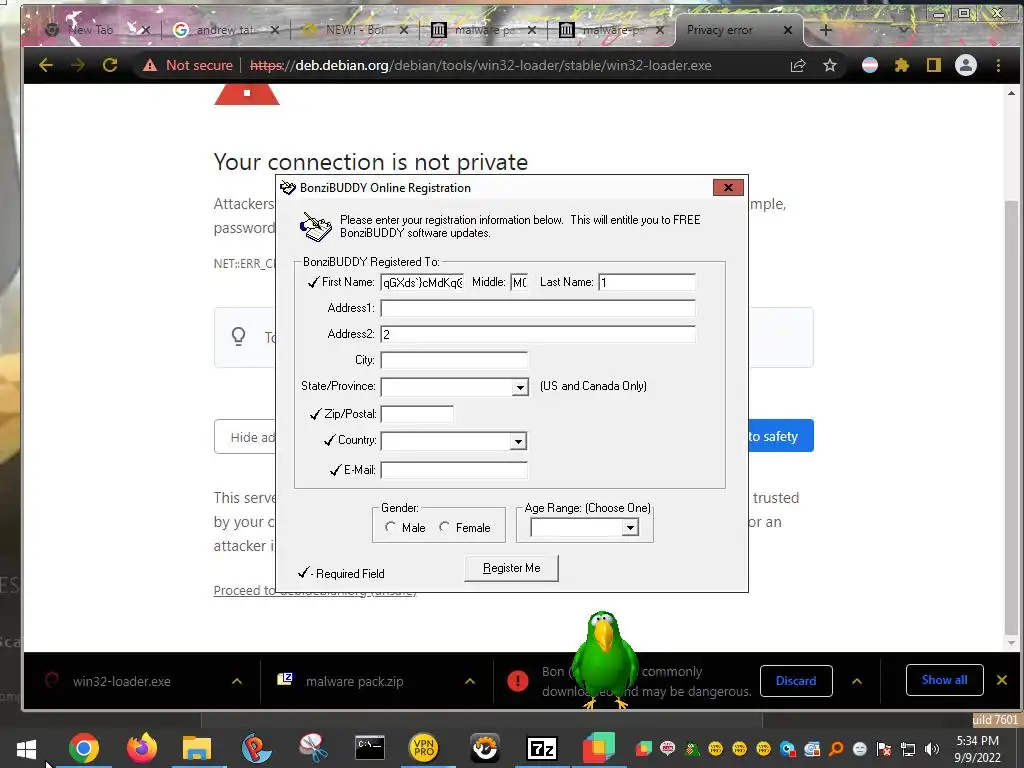Click the volume speaker tray icon

pyautogui.click(x=932, y=749)
